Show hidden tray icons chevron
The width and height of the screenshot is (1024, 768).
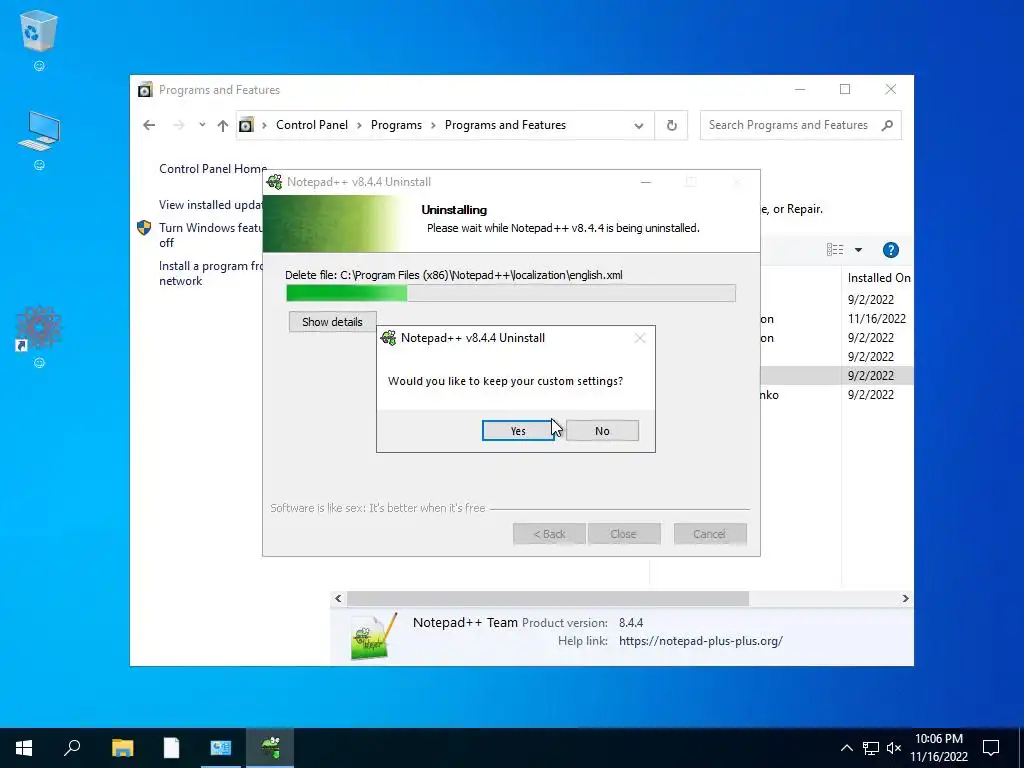coord(846,748)
